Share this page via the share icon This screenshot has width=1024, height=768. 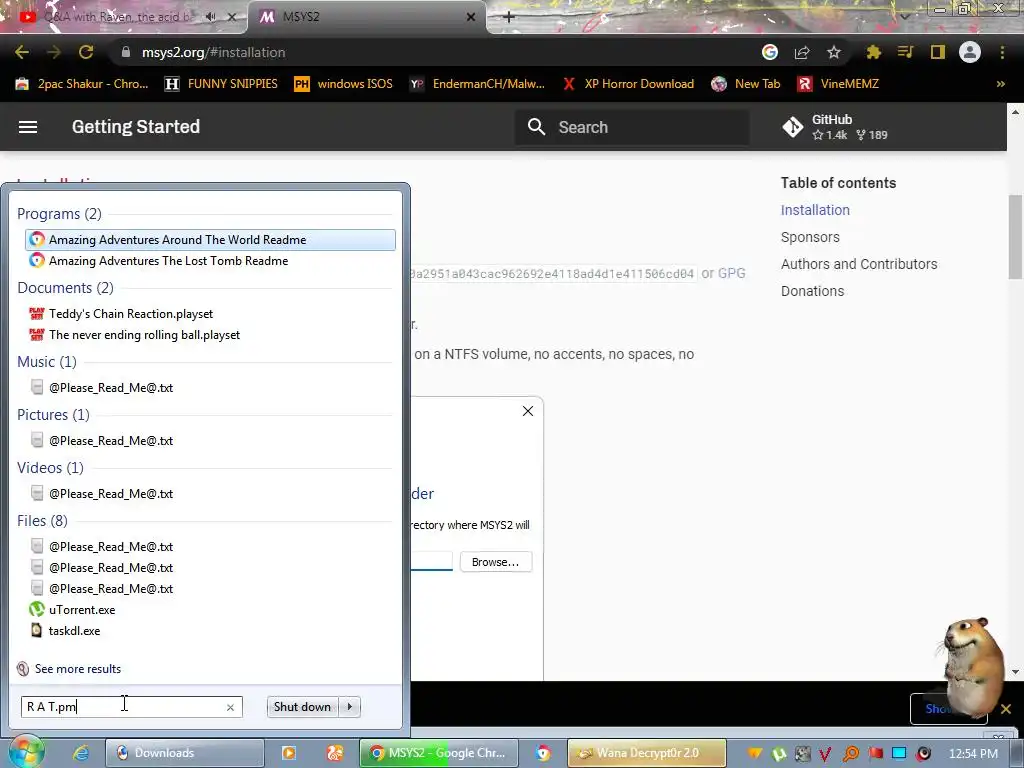pos(802,52)
